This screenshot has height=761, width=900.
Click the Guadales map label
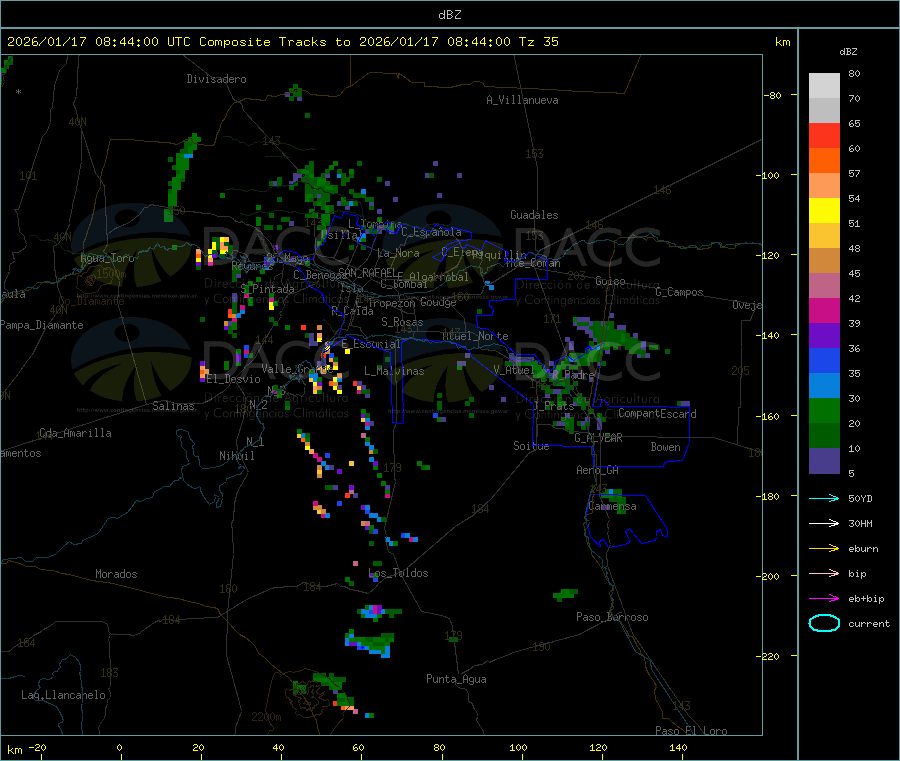(x=534, y=215)
